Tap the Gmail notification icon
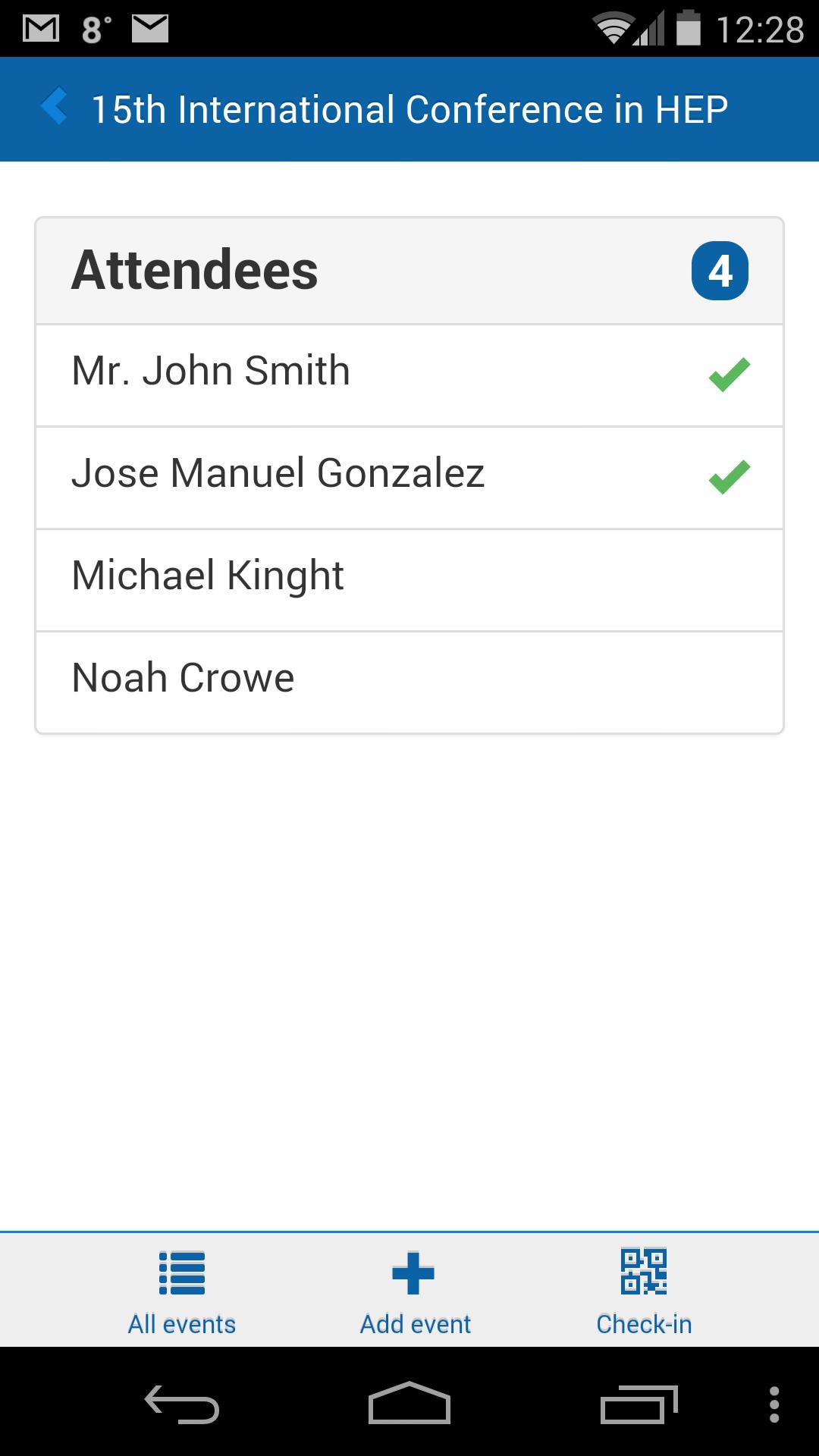819x1456 pixels. (x=41, y=29)
